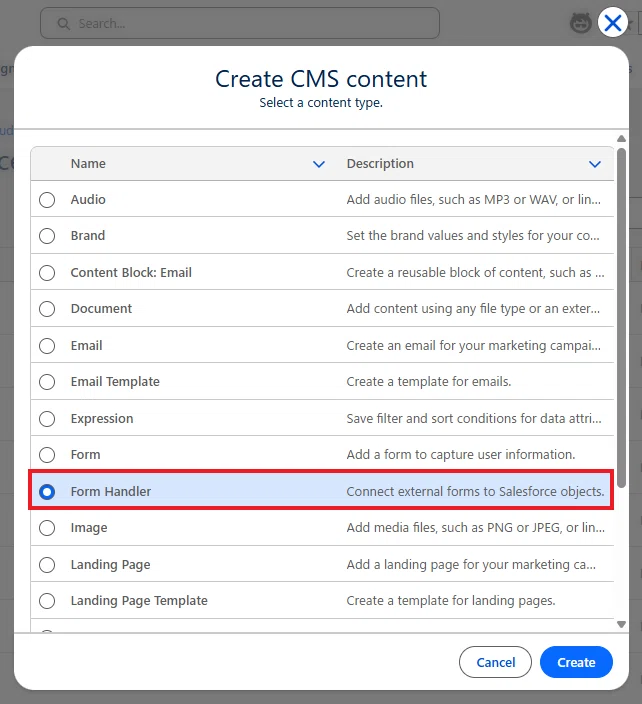Choose Content Block: Email option
Screen dimensions: 642x704
coord(47,273)
